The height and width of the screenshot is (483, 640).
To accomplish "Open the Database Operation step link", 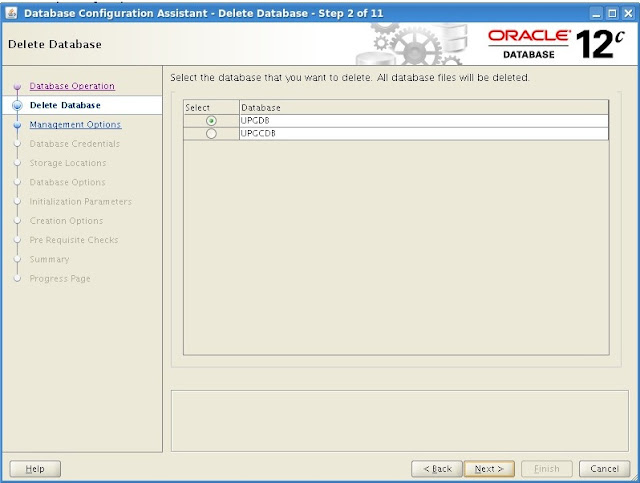I will pyautogui.click(x=72, y=86).
